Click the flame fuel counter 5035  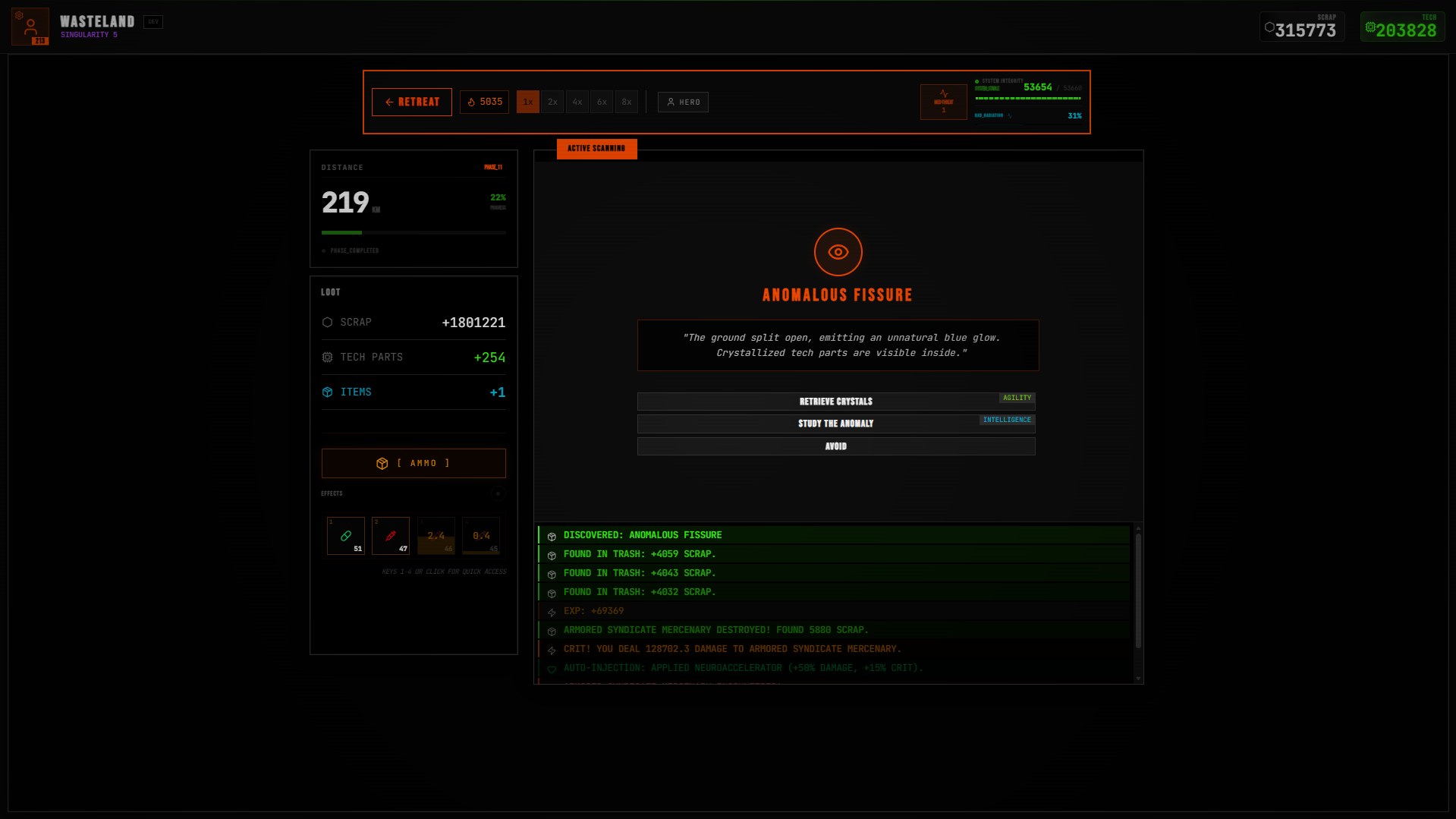(x=484, y=102)
